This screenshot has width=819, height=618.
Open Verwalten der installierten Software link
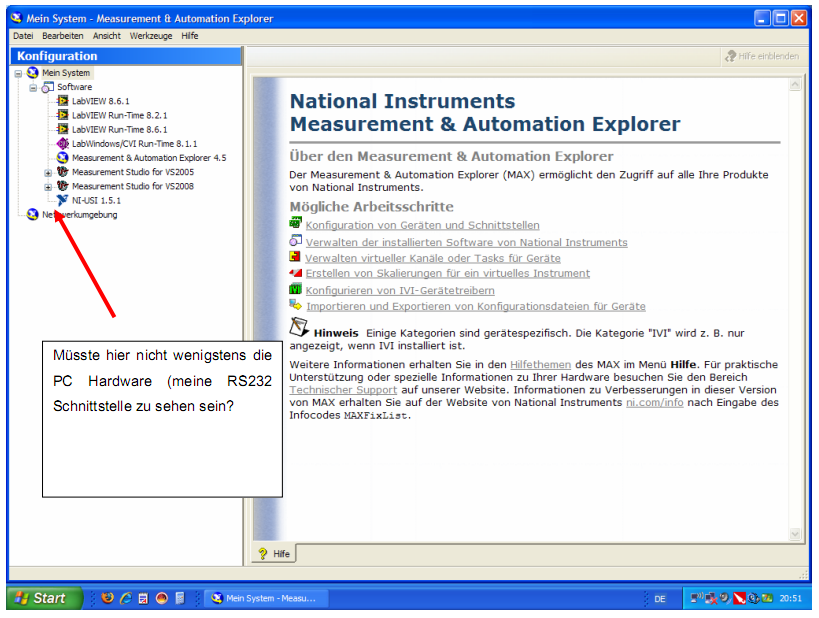(x=466, y=242)
